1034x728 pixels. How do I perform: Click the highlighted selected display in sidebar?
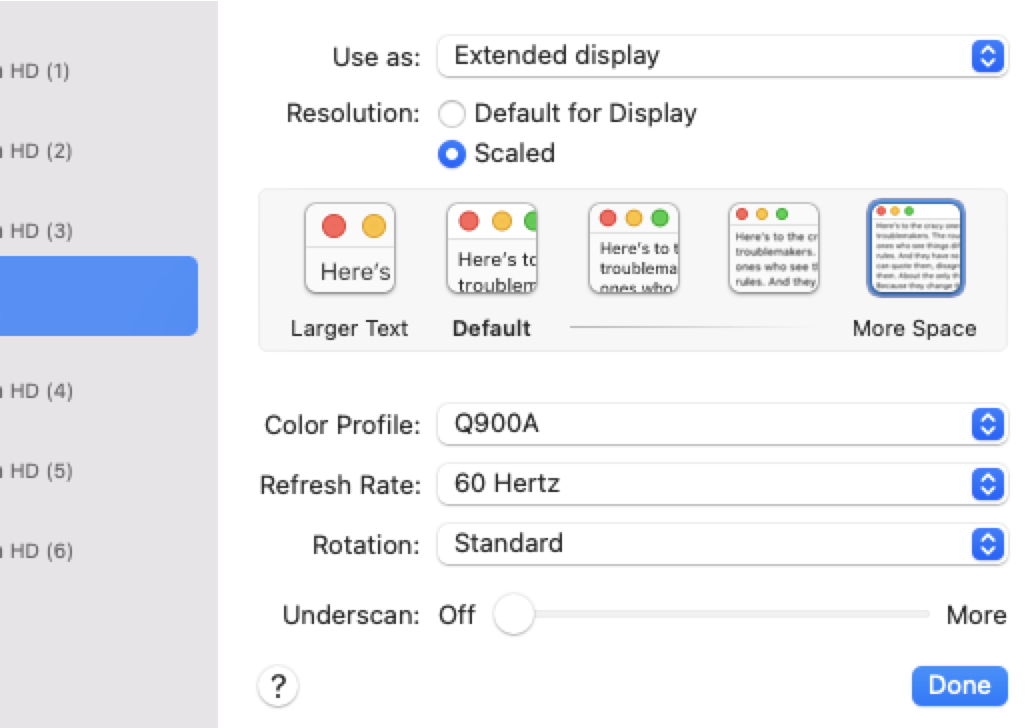click(x=98, y=295)
